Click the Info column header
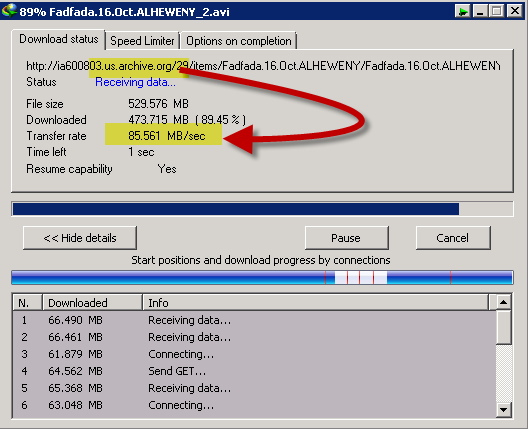528x429 pixels. click(x=316, y=302)
